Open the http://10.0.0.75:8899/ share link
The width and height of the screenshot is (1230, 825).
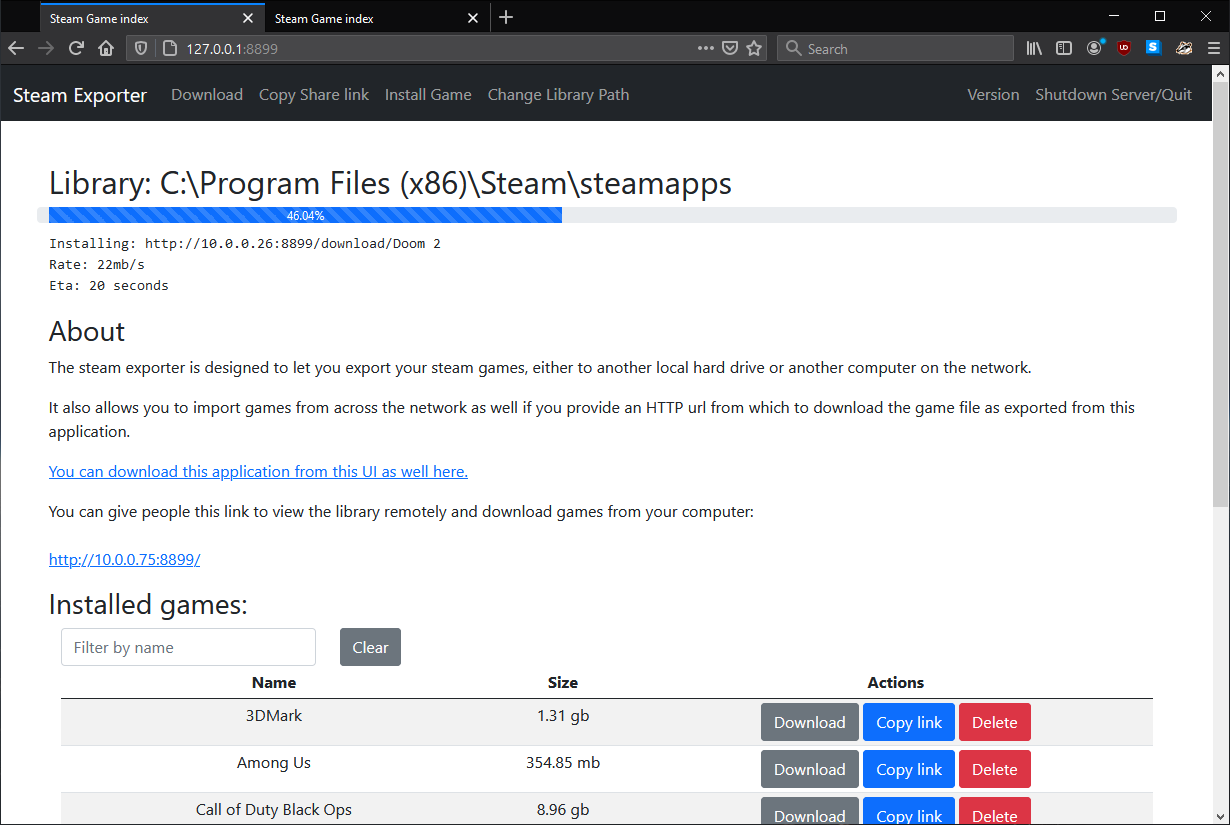(124, 560)
